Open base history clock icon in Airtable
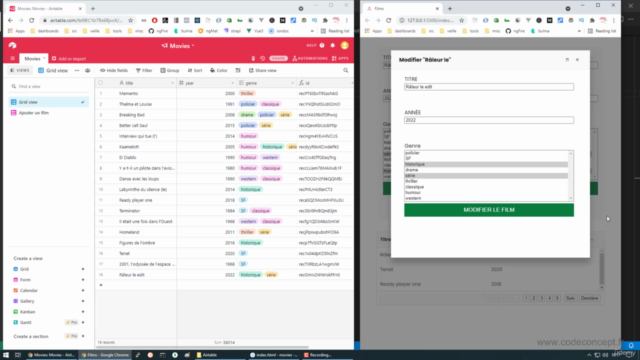This screenshot has height=360, width=640. point(262,58)
